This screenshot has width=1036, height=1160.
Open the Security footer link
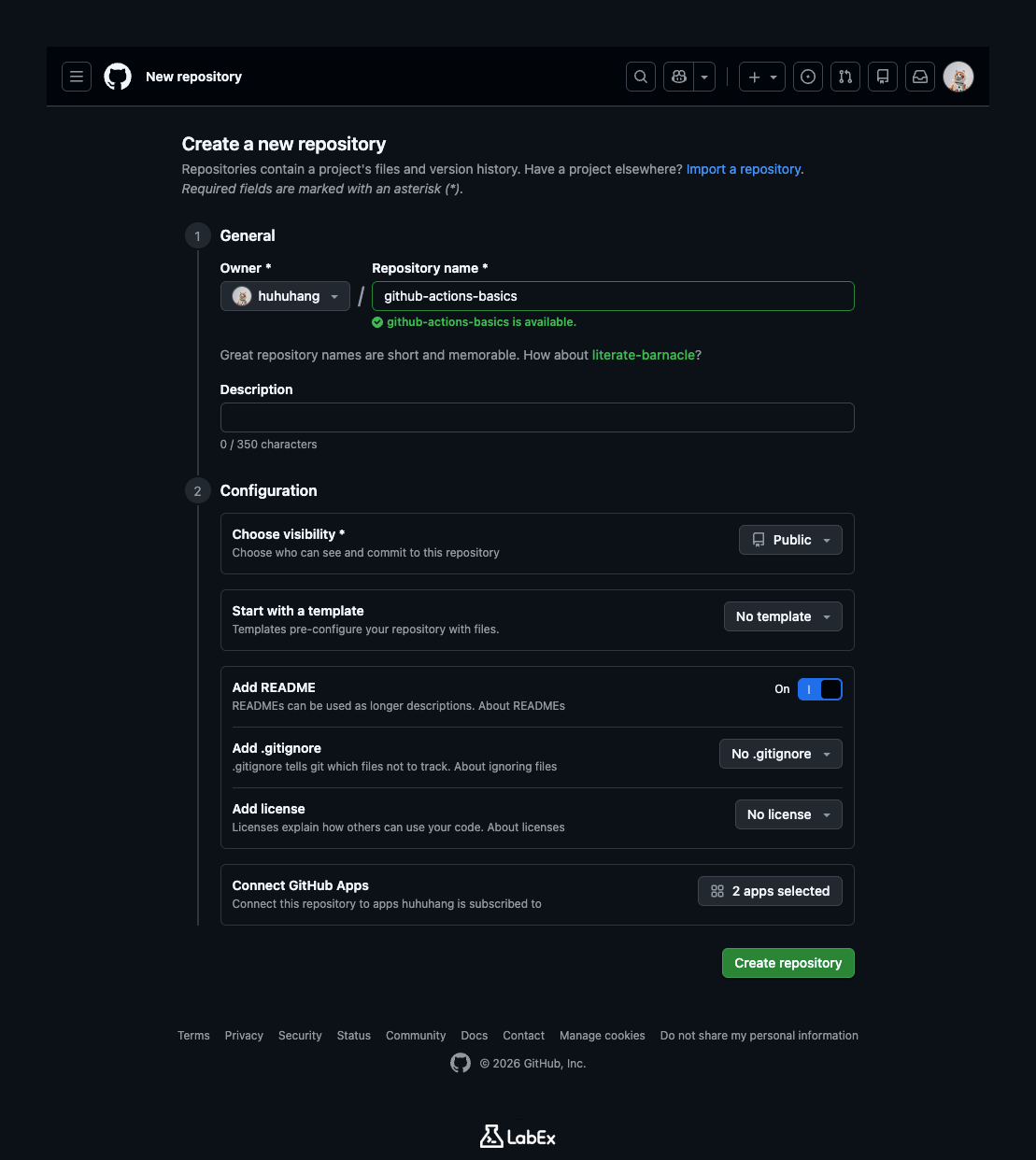(x=300, y=1036)
